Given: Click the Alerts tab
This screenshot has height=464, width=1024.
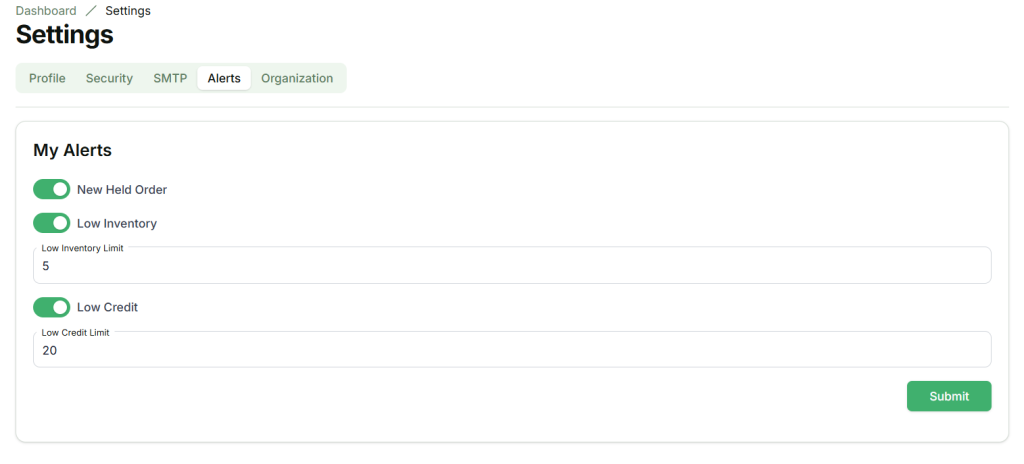Looking at the screenshot, I should [x=224, y=78].
